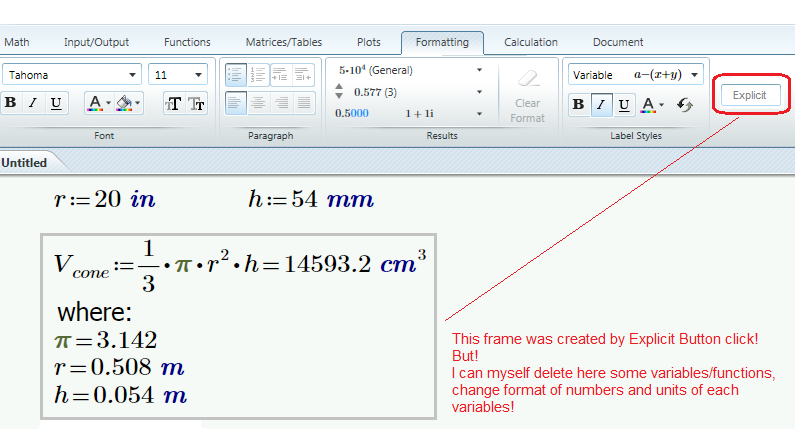795x438 pixels.
Task: Reset label style with refresh icon
Action: [x=684, y=105]
